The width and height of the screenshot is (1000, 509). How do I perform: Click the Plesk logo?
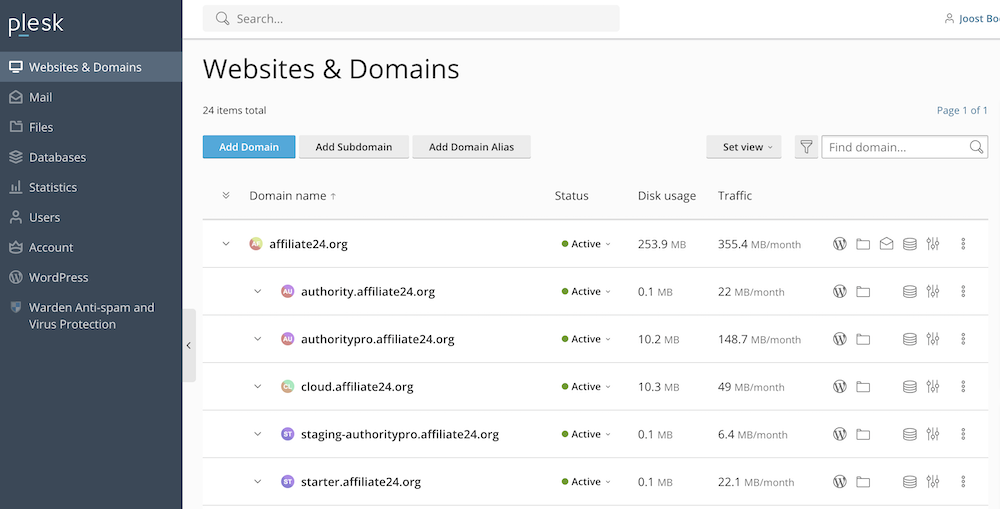(36, 25)
